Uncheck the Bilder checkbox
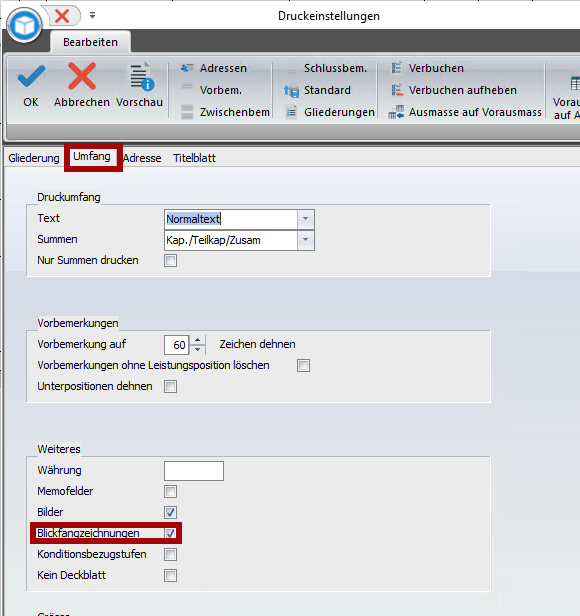This screenshot has height=616, width=580. tap(171, 512)
